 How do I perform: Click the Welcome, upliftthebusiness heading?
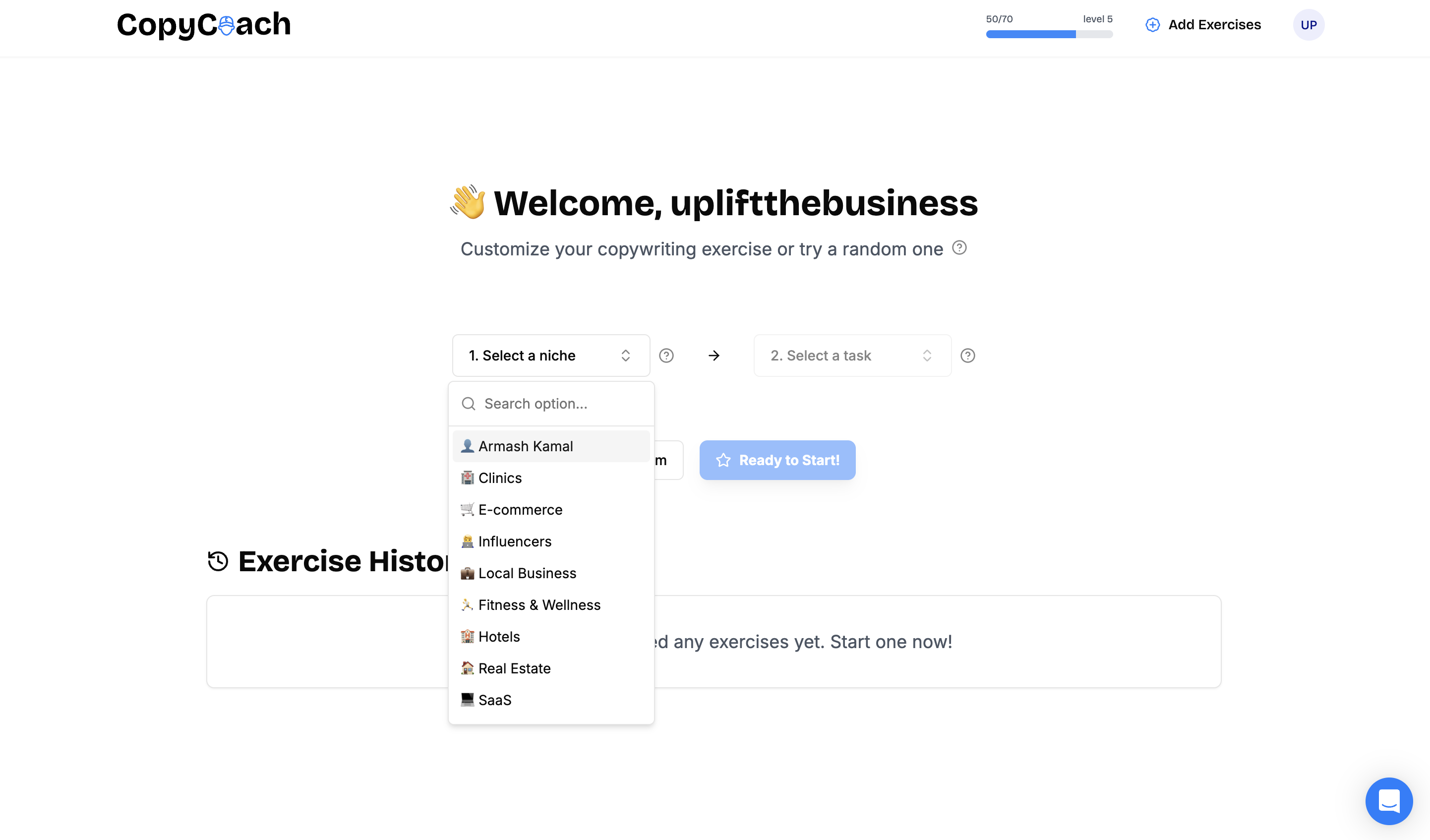pyautogui.click(x=736, y=203)
